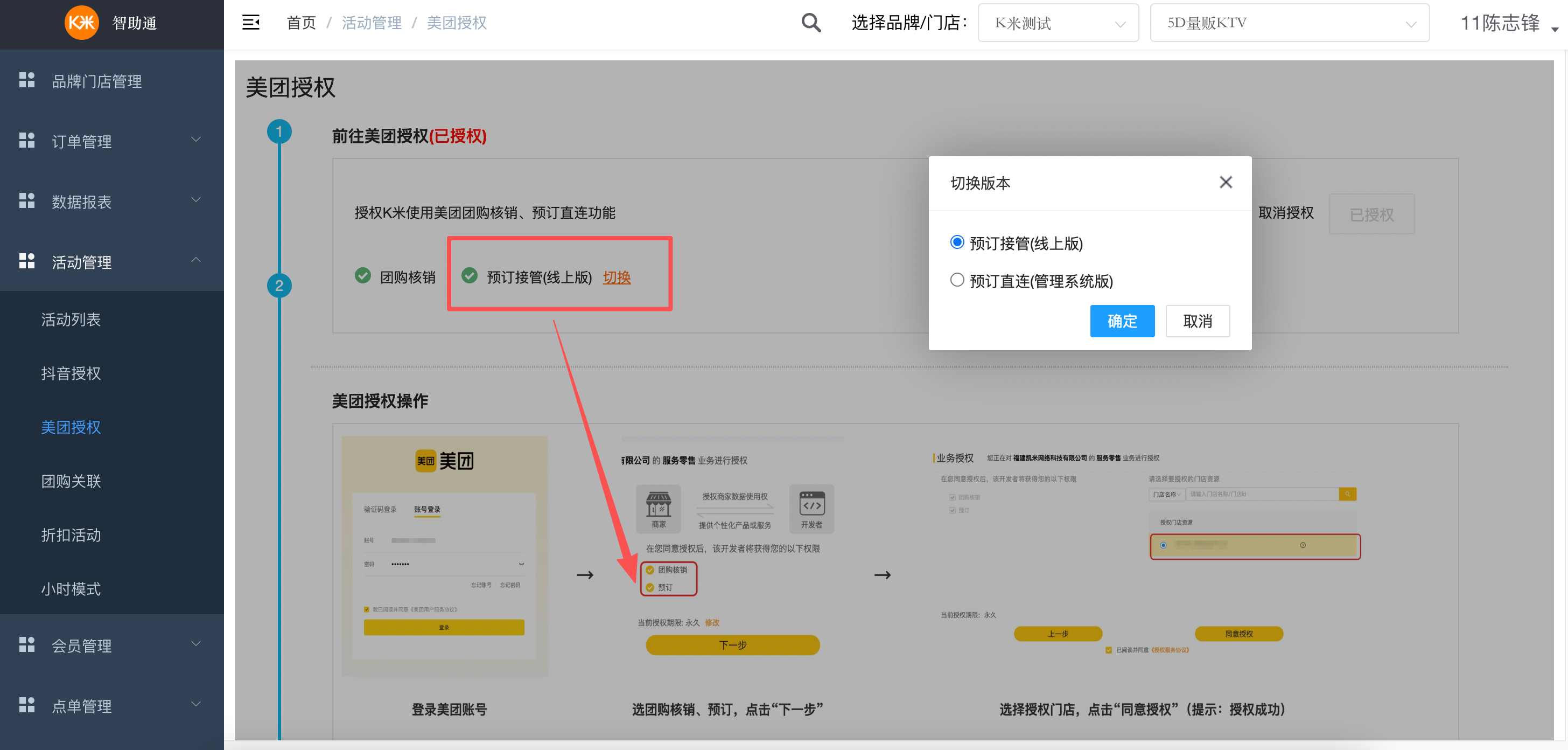Click grid icon beside 订单管理
Viewport: 1568px width, 750px height.
27,140
